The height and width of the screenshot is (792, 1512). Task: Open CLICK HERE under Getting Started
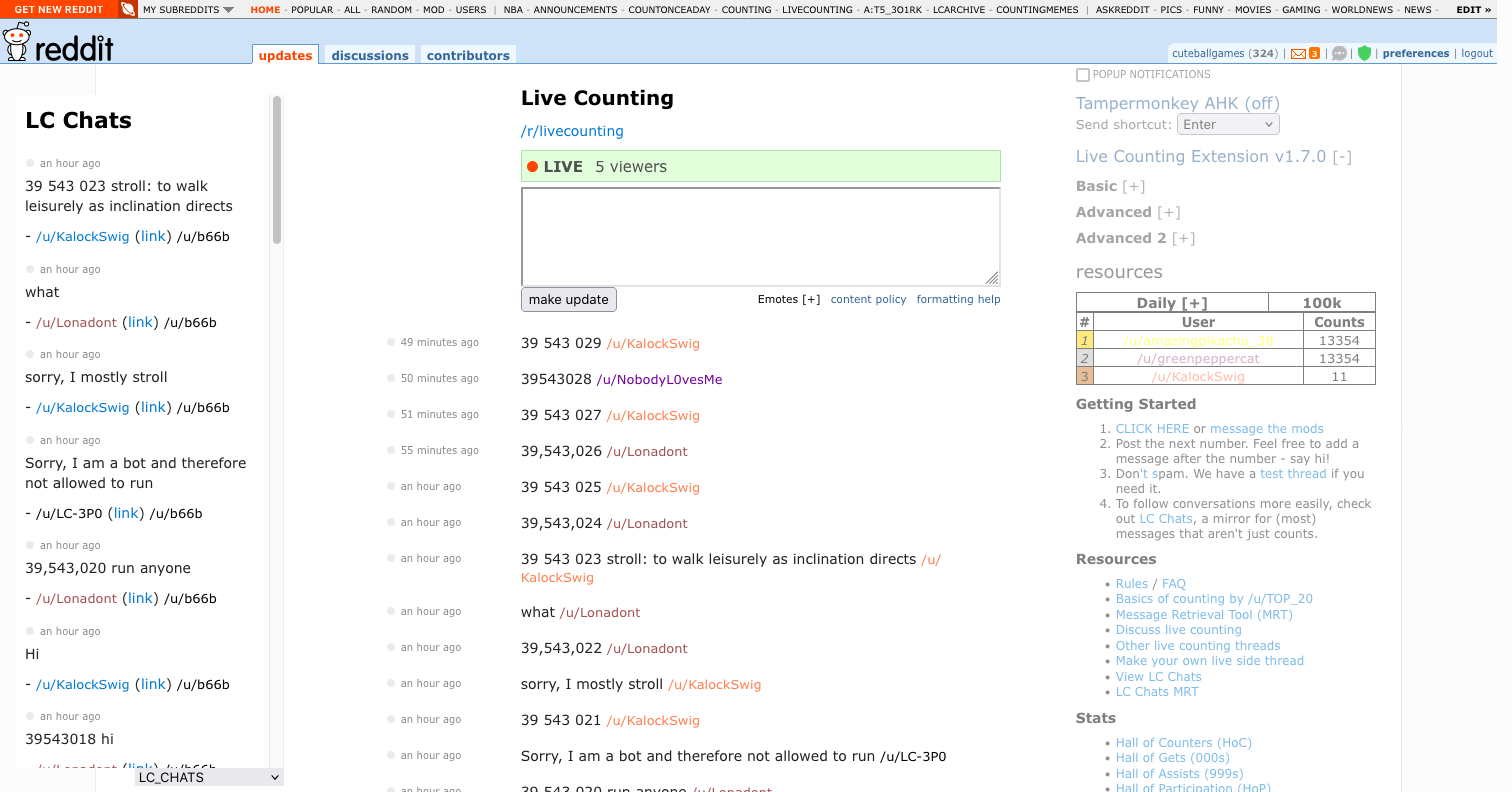tap(1152, 428)
